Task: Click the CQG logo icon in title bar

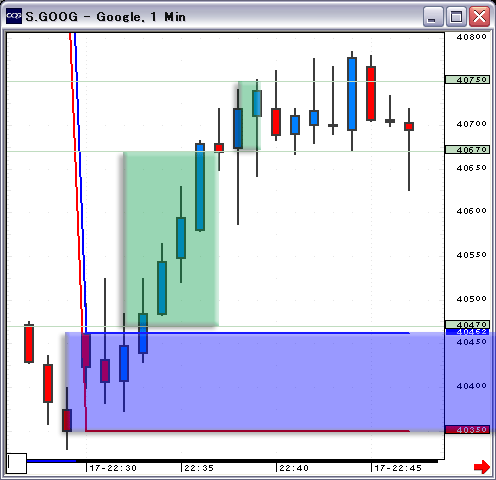Action: 14,16
